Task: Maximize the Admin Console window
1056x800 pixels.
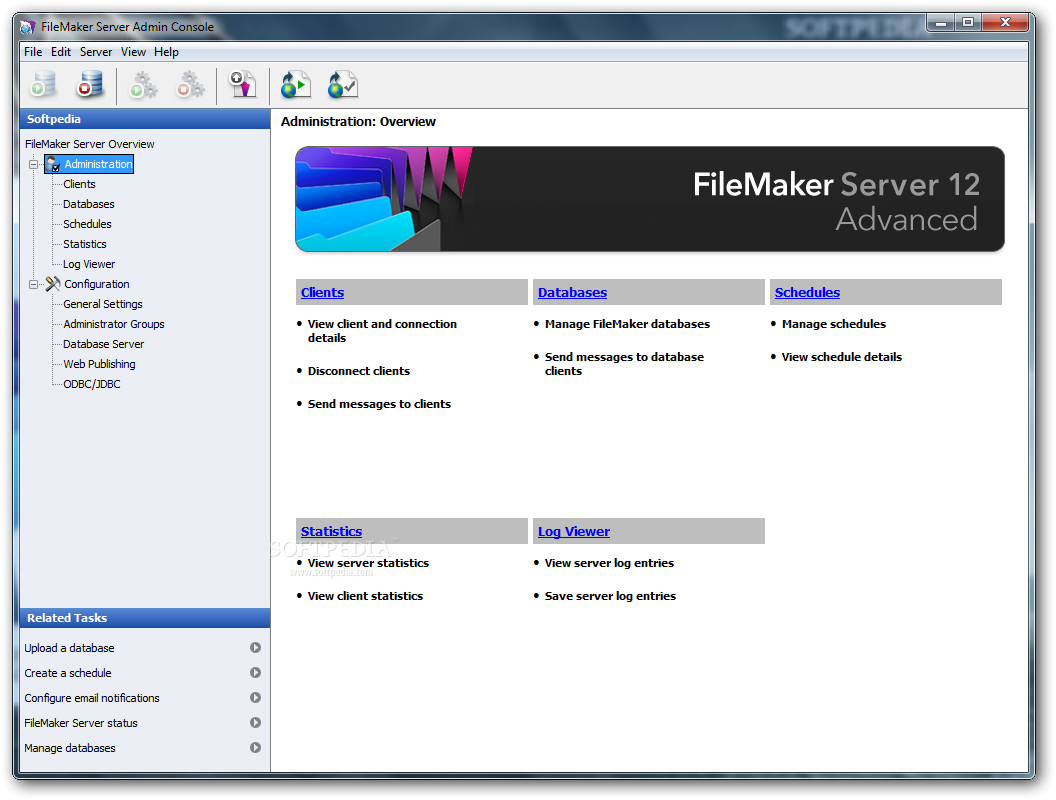Action: point(968,22)
